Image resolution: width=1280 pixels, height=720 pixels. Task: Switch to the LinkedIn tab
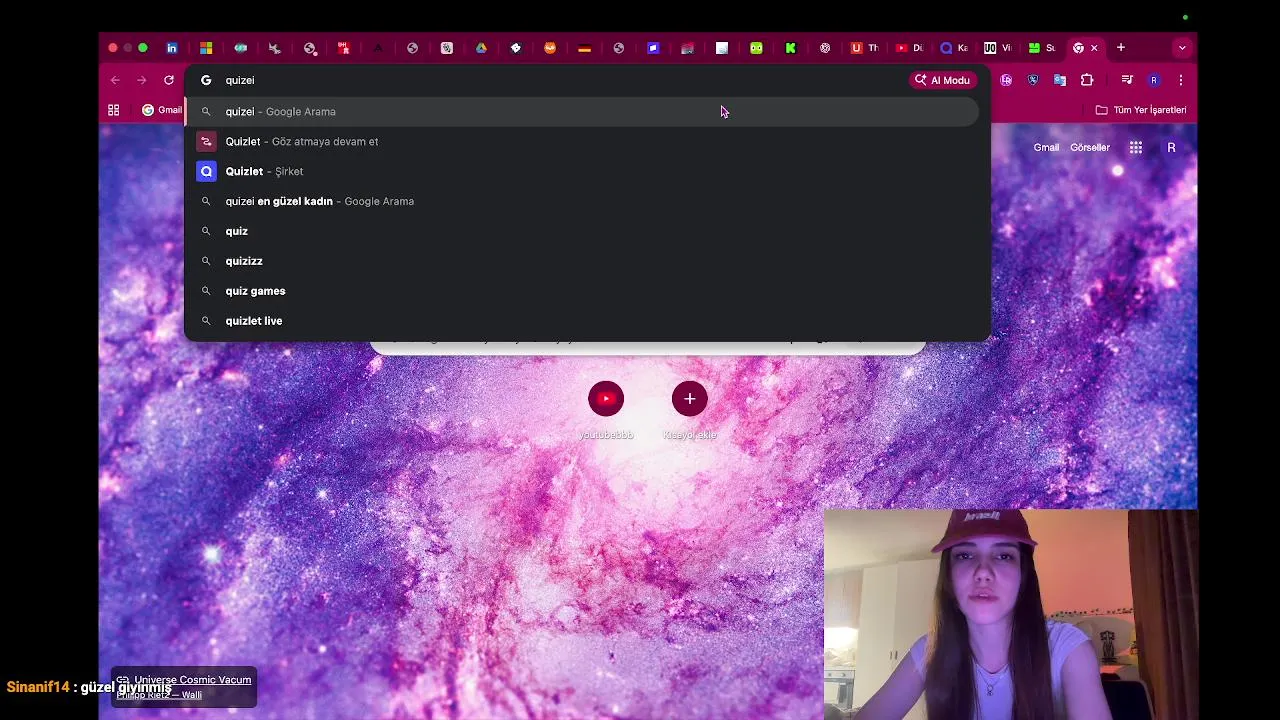[x=172, y=48]
